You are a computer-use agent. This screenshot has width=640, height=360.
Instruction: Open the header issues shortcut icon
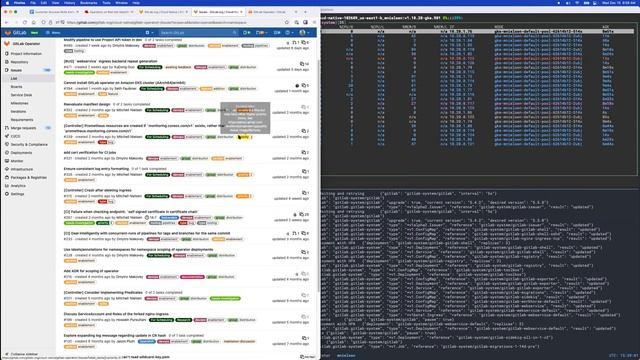[246, 32]
